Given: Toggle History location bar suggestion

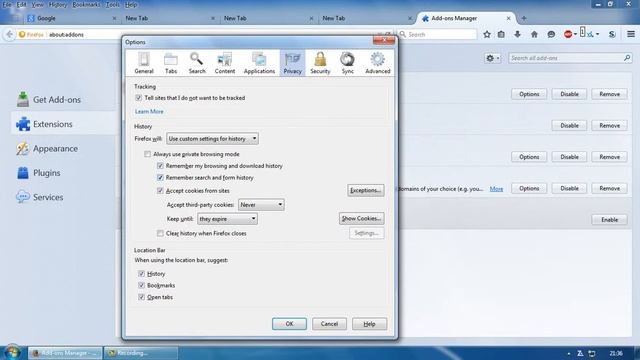Looking at the screenshot, I should click(x=141, y=273).
